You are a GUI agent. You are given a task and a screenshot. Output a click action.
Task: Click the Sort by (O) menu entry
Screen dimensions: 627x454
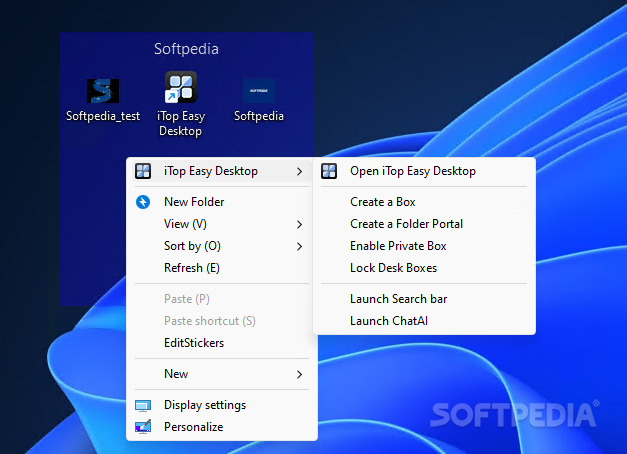pyautogui.click(x=222, y=246)
